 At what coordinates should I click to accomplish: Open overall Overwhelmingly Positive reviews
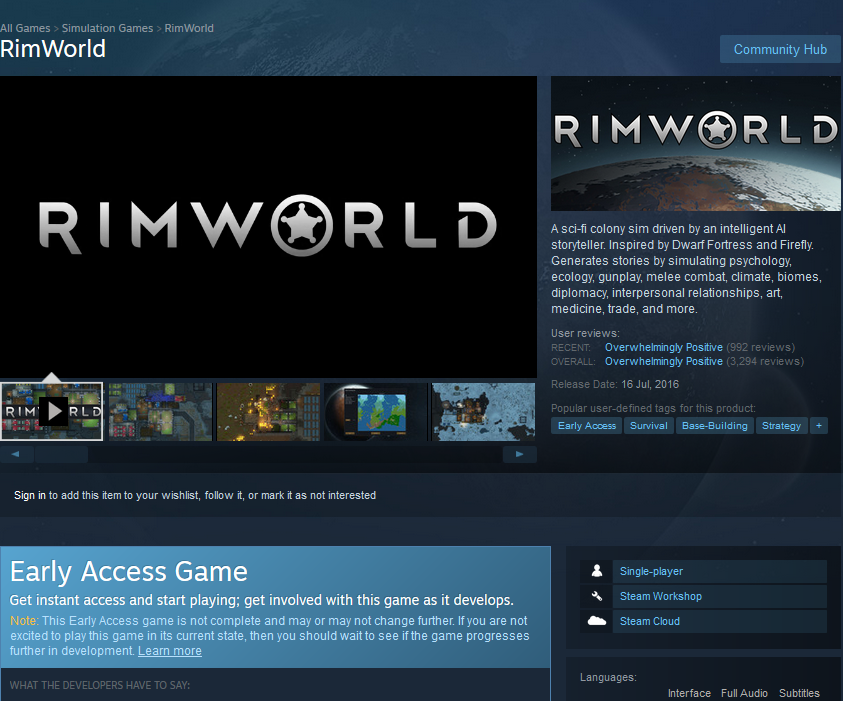pos(663,361)
